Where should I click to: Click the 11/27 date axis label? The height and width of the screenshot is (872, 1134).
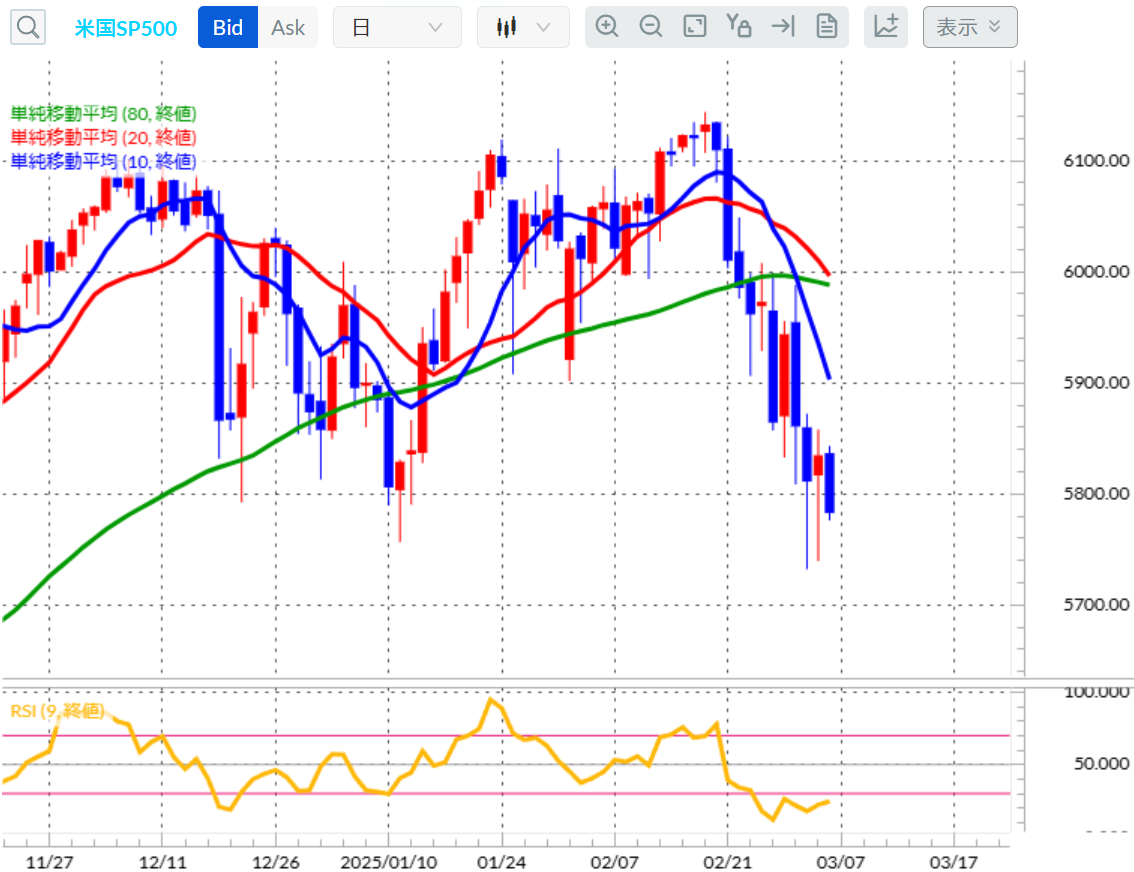click(49, 862)
